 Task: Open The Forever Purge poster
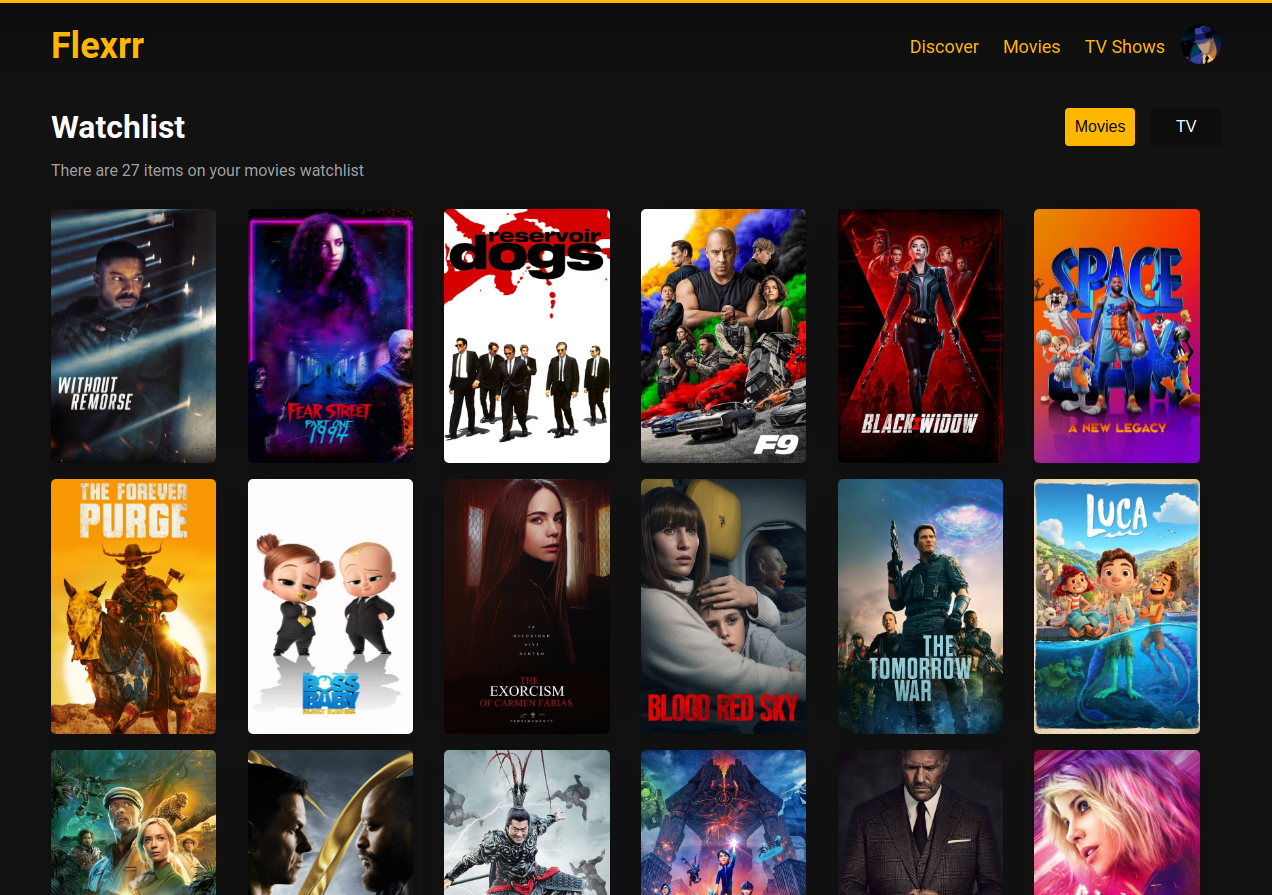tap(134, 606)
